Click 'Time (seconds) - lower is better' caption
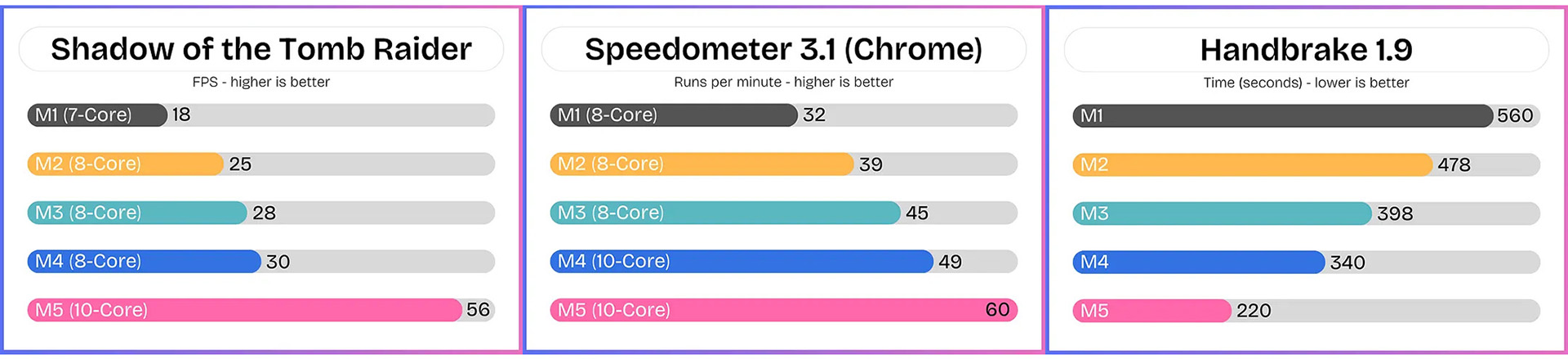Screen dimensions: 1568x359 point(1306,83)
